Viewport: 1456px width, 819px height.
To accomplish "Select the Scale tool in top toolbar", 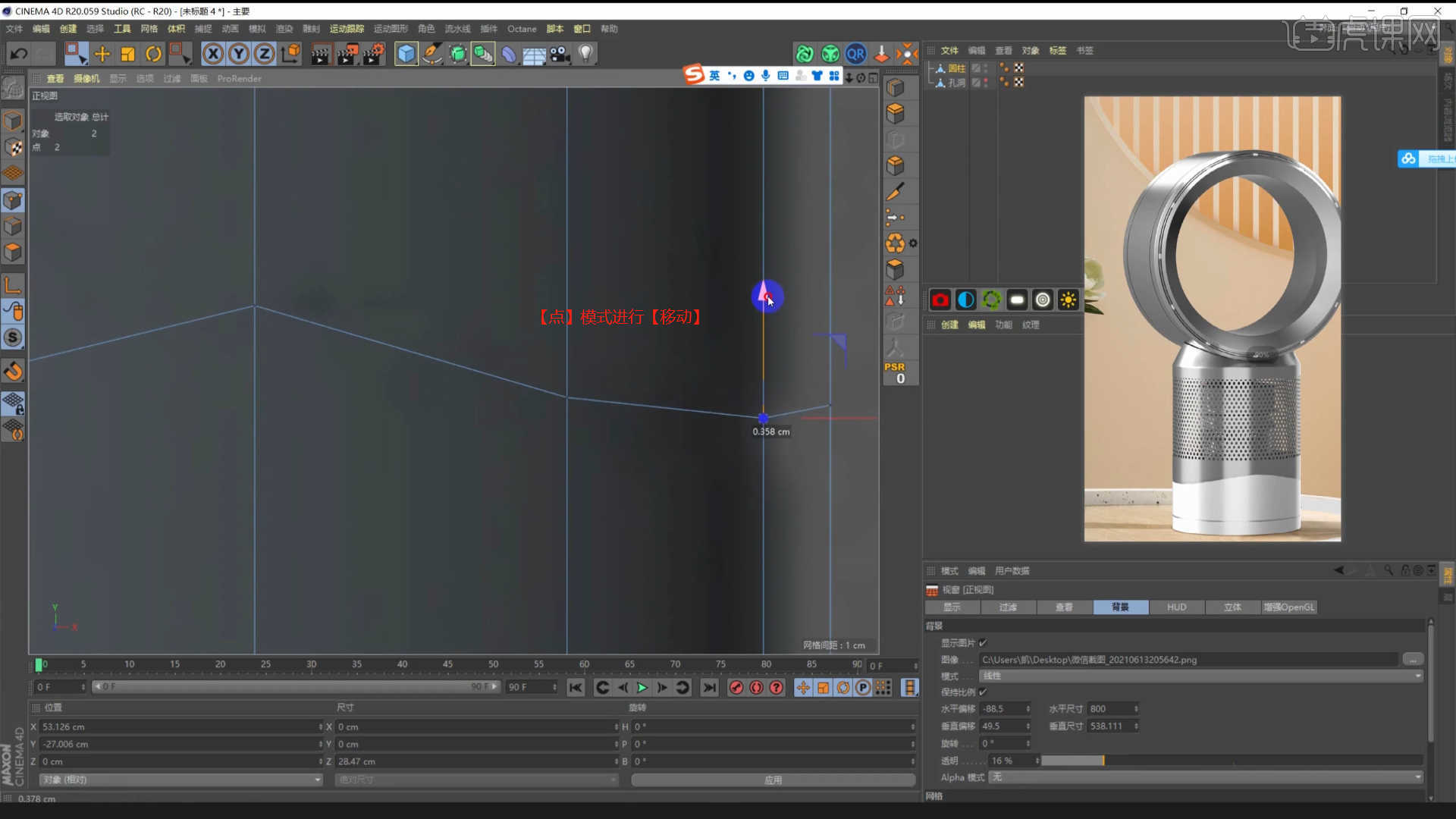I will pyautogui.click(x=127, y=54).
